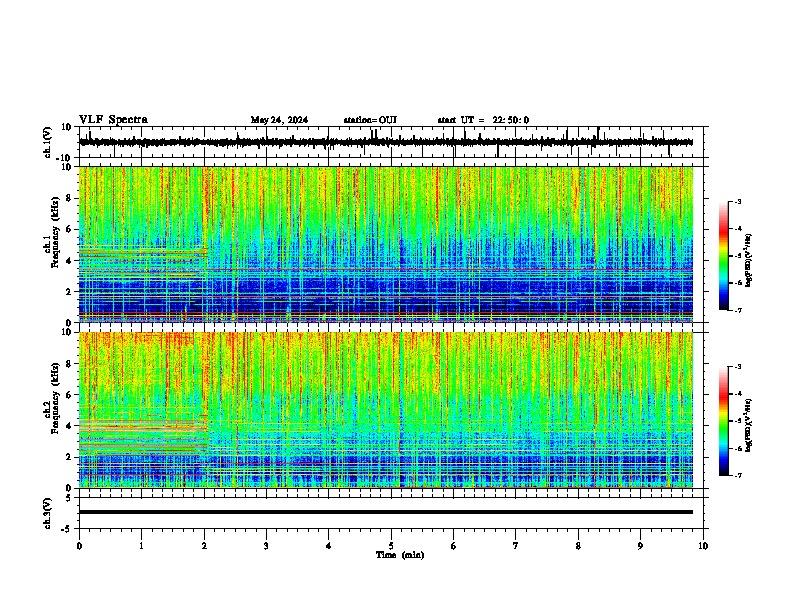Click the "6" tick on the time axis
This screenshot has height=612, width=792.
[454, 546]
